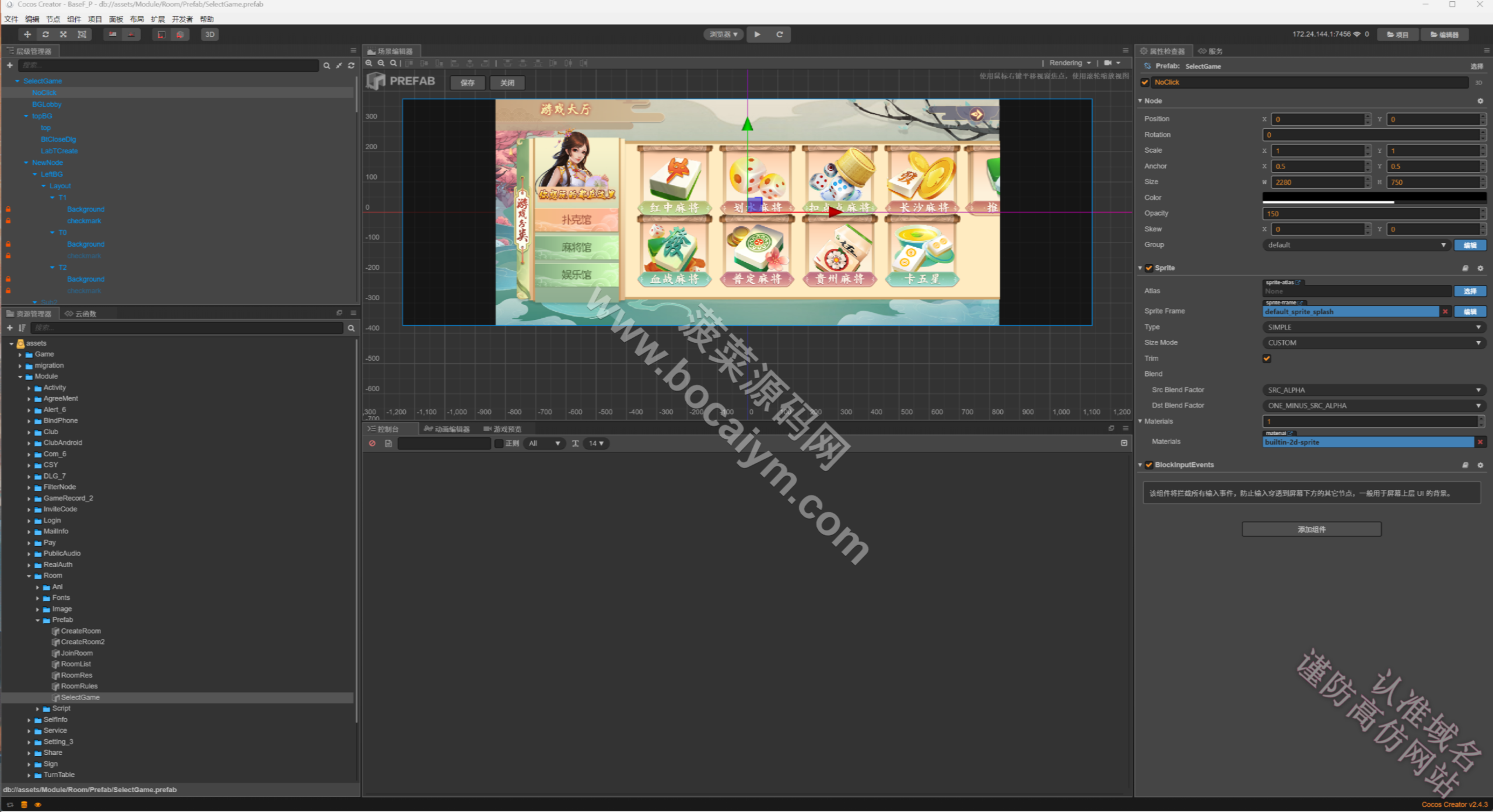Screen dimensions: 1493x812
Task: Open the console log type All dropdown
Action: click(545, 444)
